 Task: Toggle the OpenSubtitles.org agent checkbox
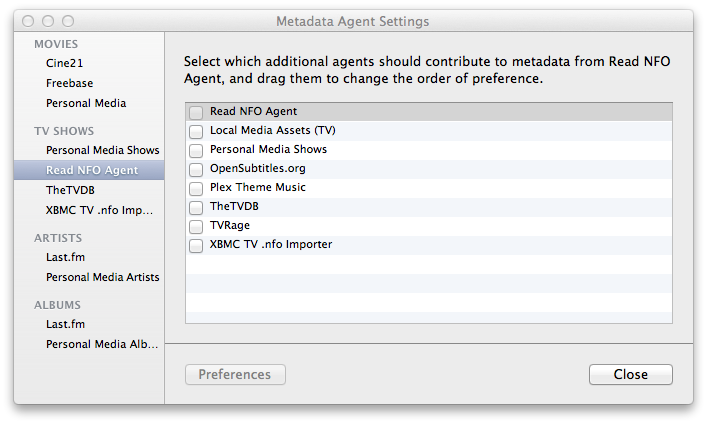[196, 169]
